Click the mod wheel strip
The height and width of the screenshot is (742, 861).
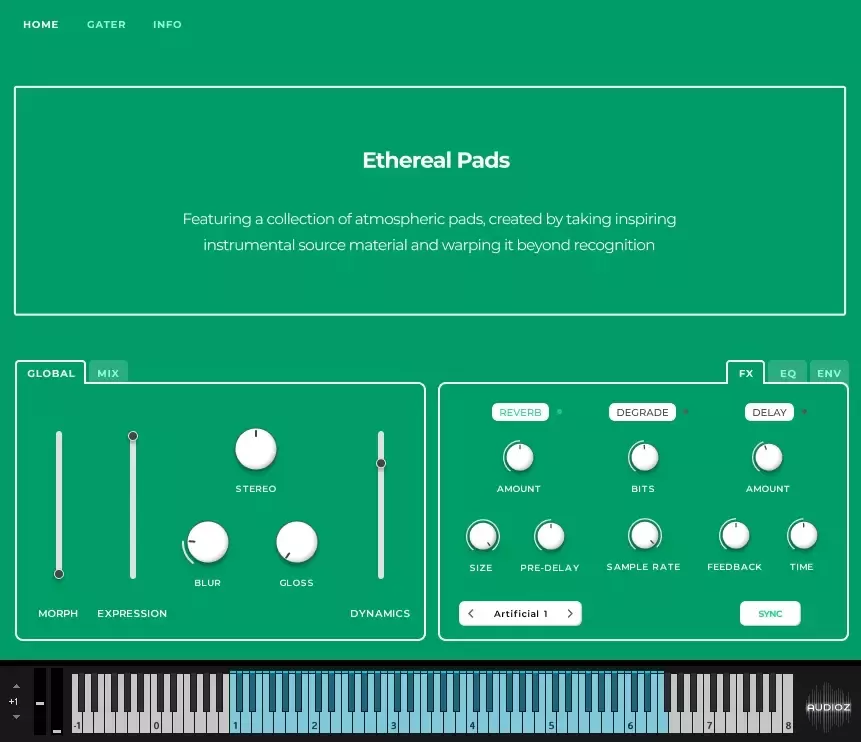pos(57,701)
